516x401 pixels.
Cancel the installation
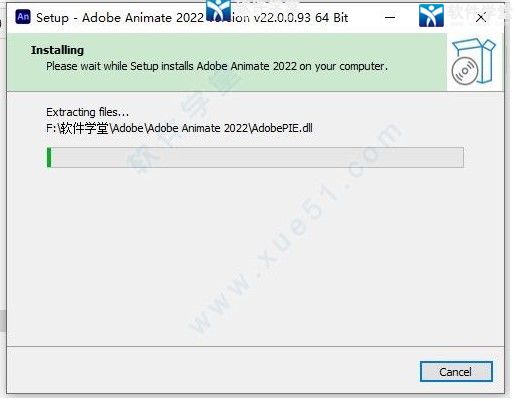(x=456, y=372)
